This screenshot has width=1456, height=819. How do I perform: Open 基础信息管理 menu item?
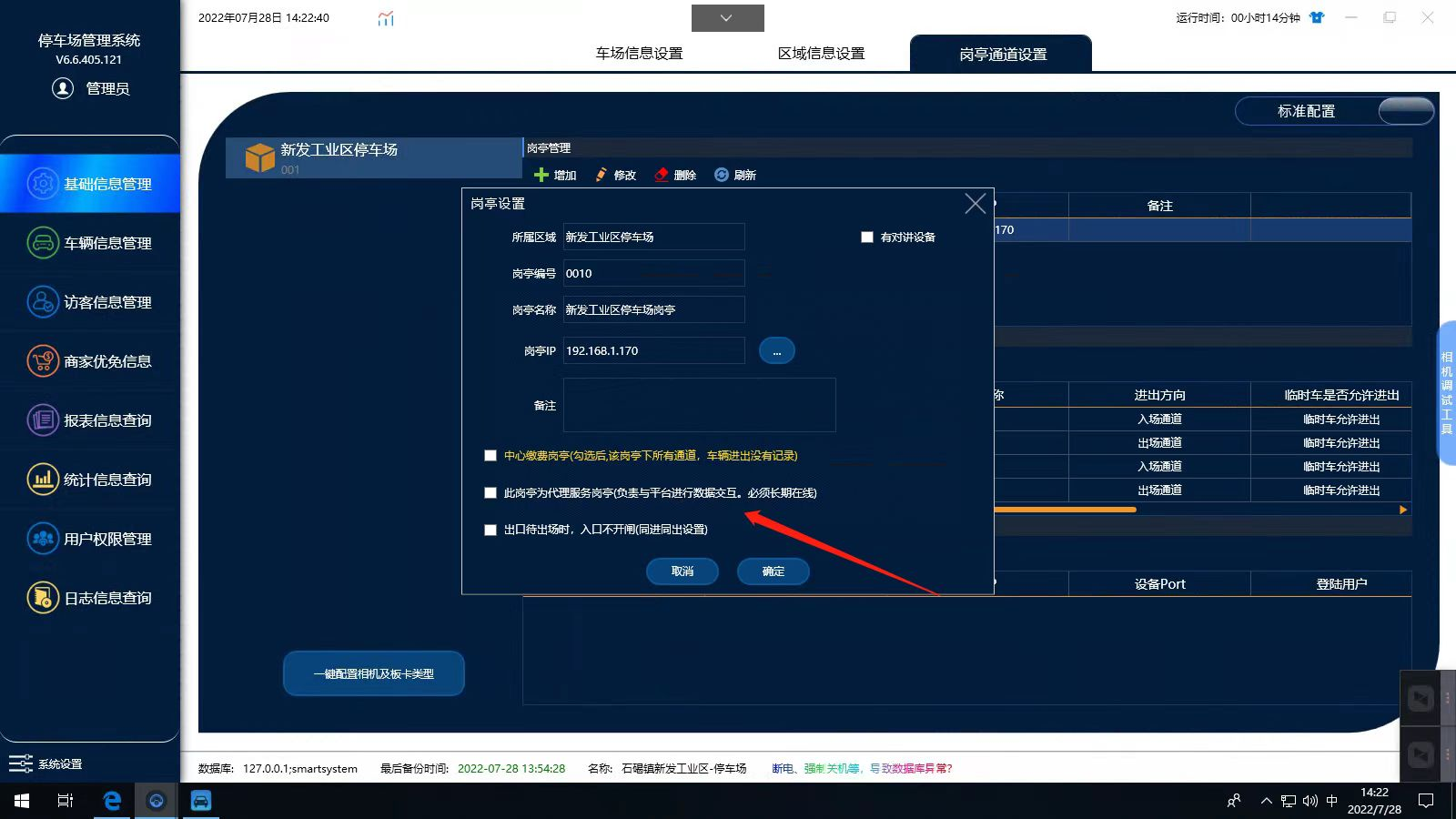[90, 184]
